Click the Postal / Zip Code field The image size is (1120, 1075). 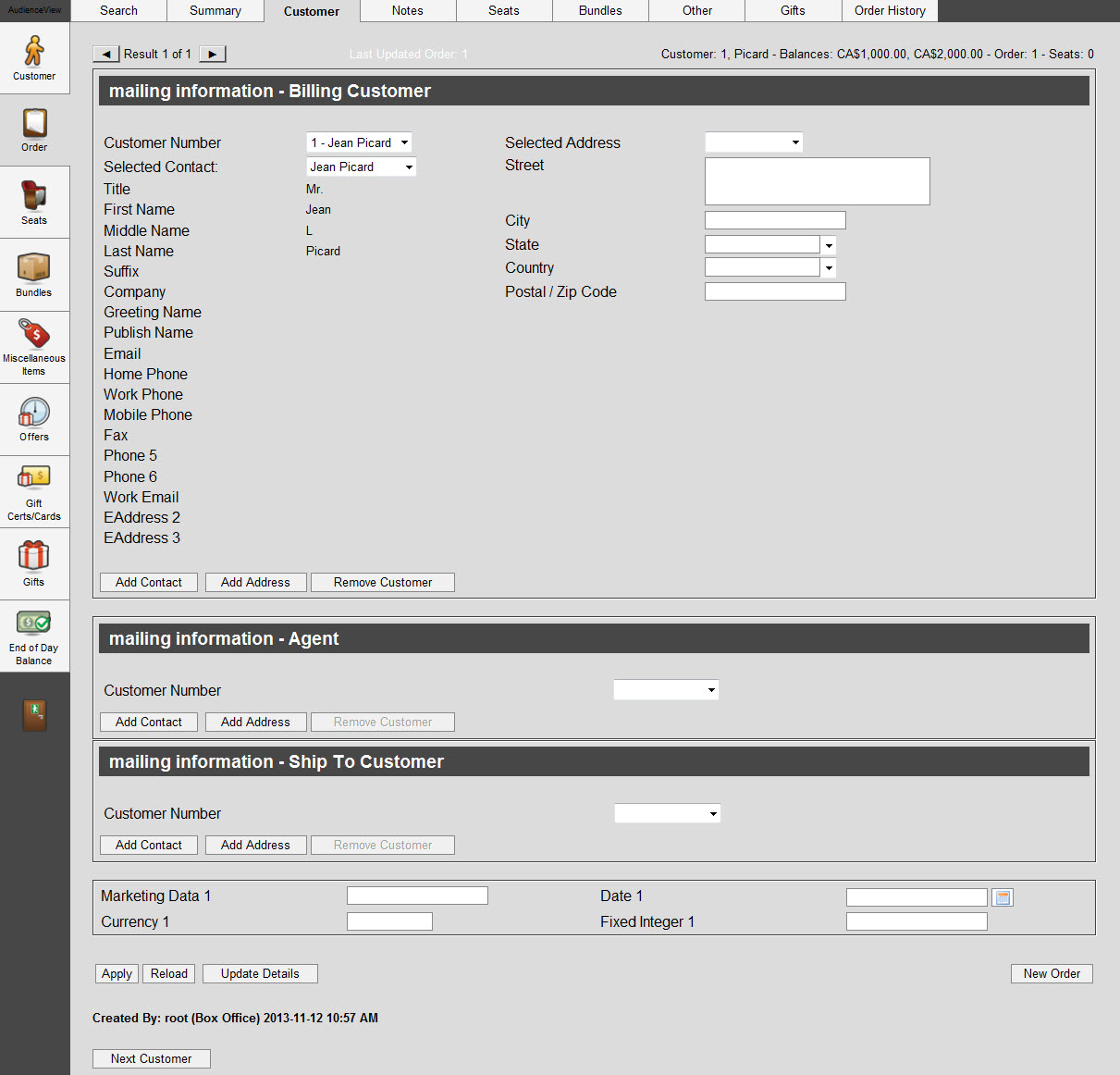click(775, 291)
